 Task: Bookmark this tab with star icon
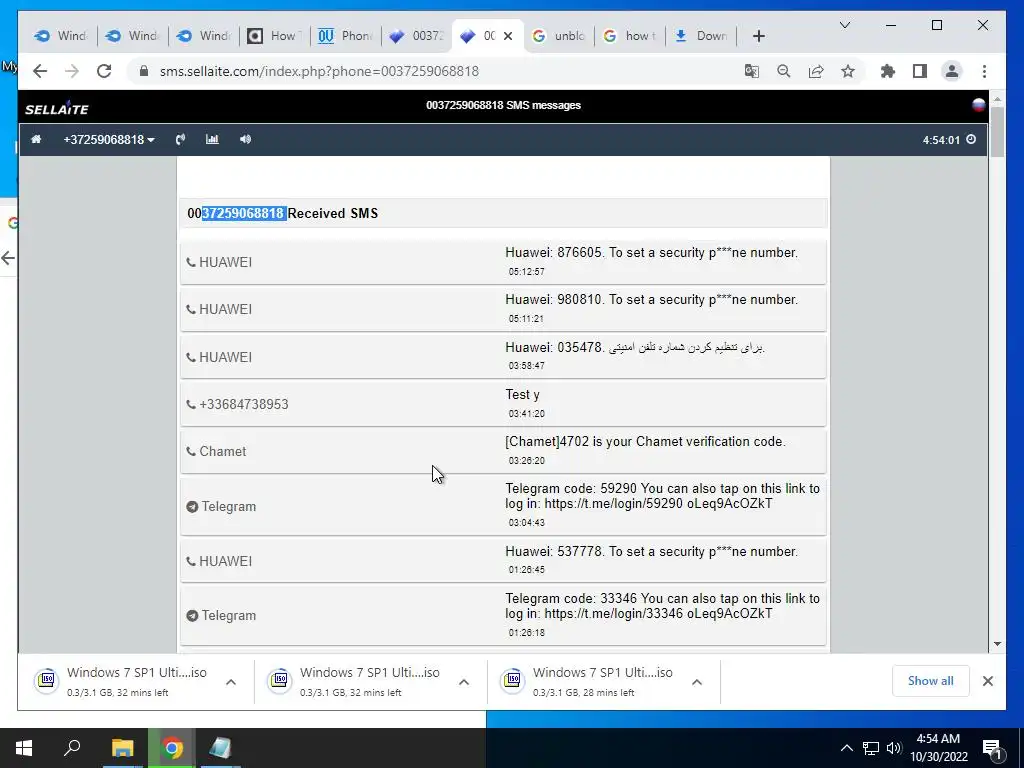click(x=848, y=71)
